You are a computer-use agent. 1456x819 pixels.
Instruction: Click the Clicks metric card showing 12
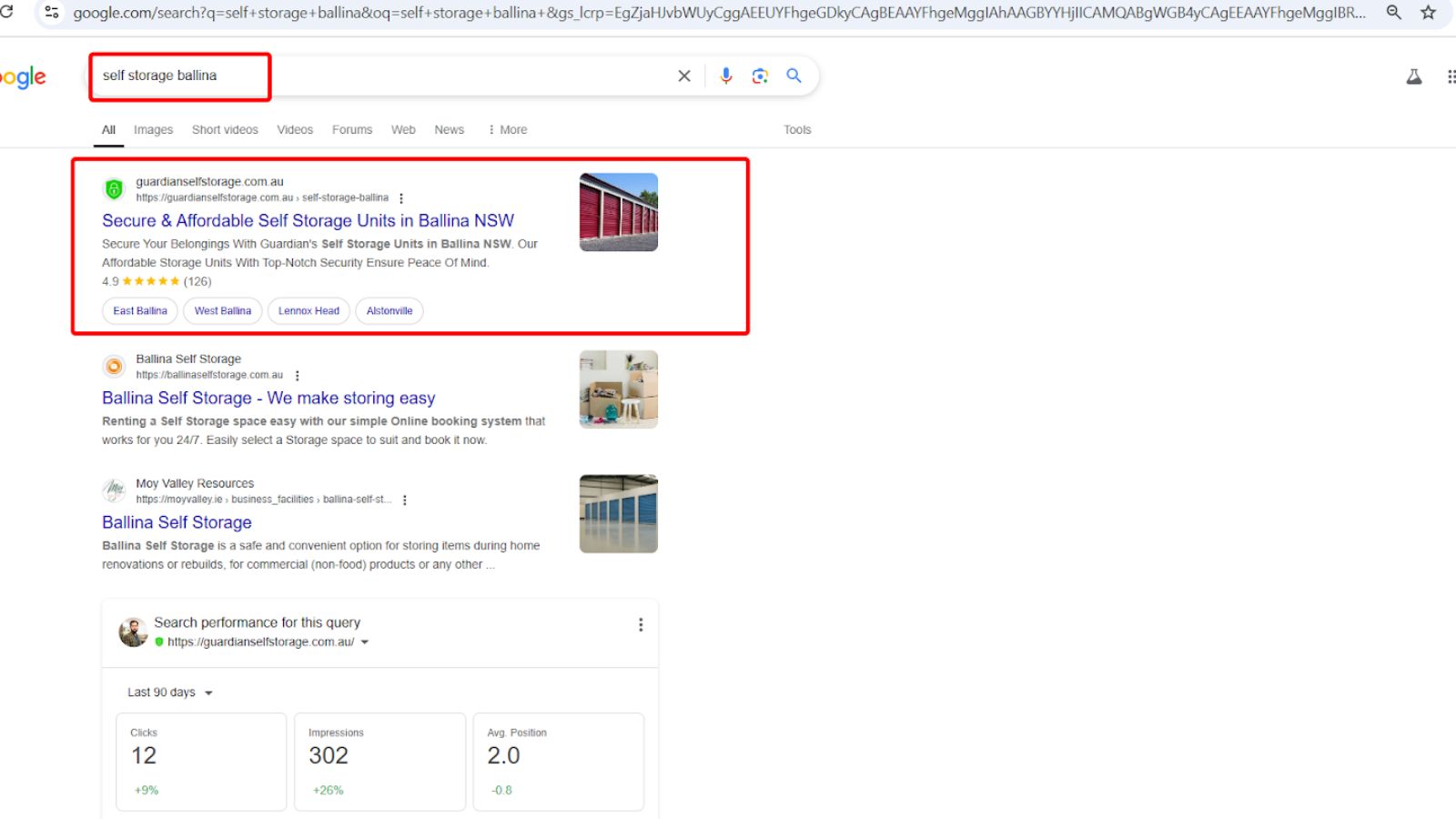[201, 762]
